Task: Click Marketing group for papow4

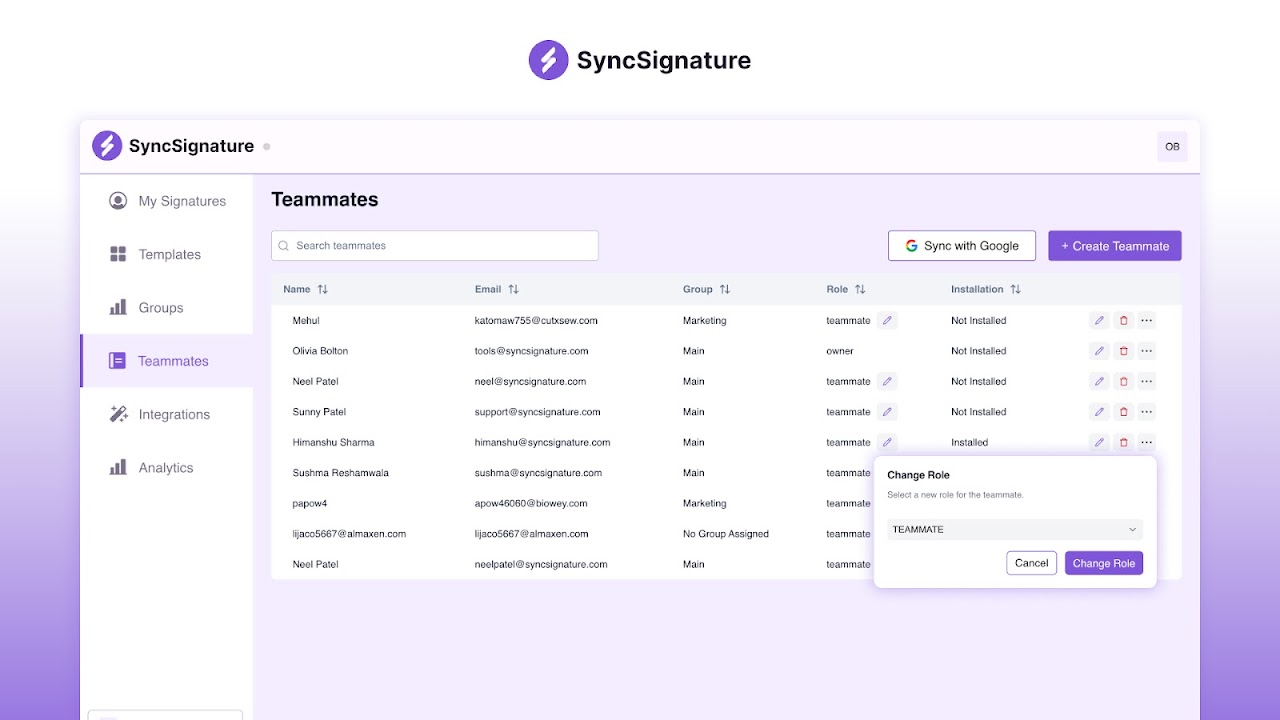Action: tap(705, 503)
